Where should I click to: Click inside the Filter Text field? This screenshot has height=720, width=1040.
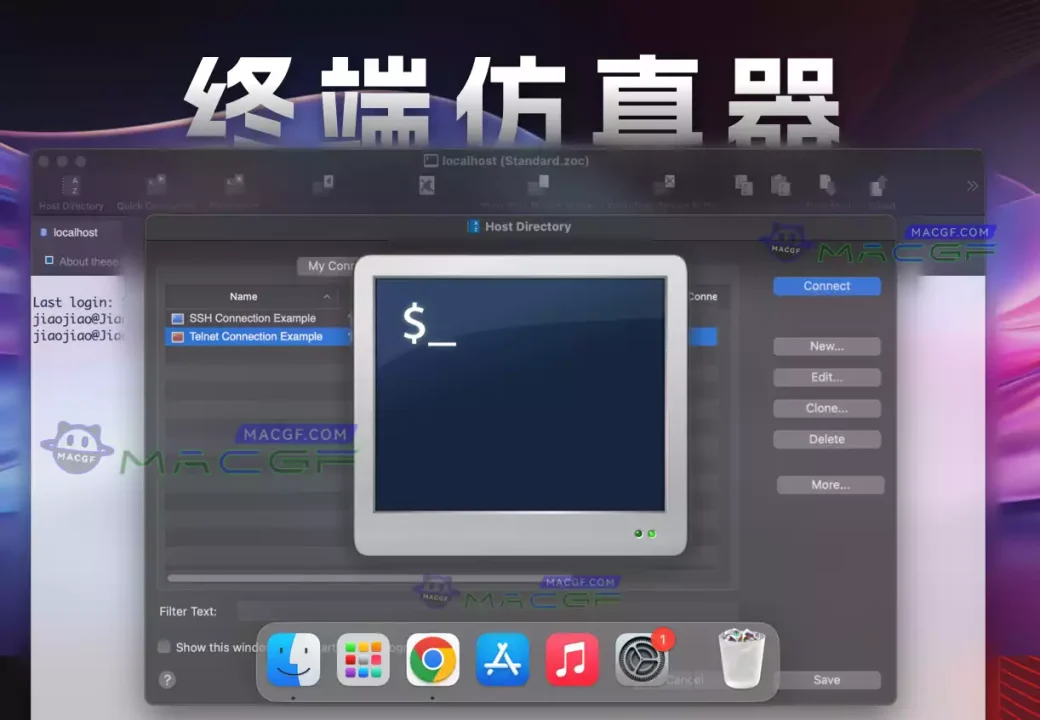coord(300,611)
